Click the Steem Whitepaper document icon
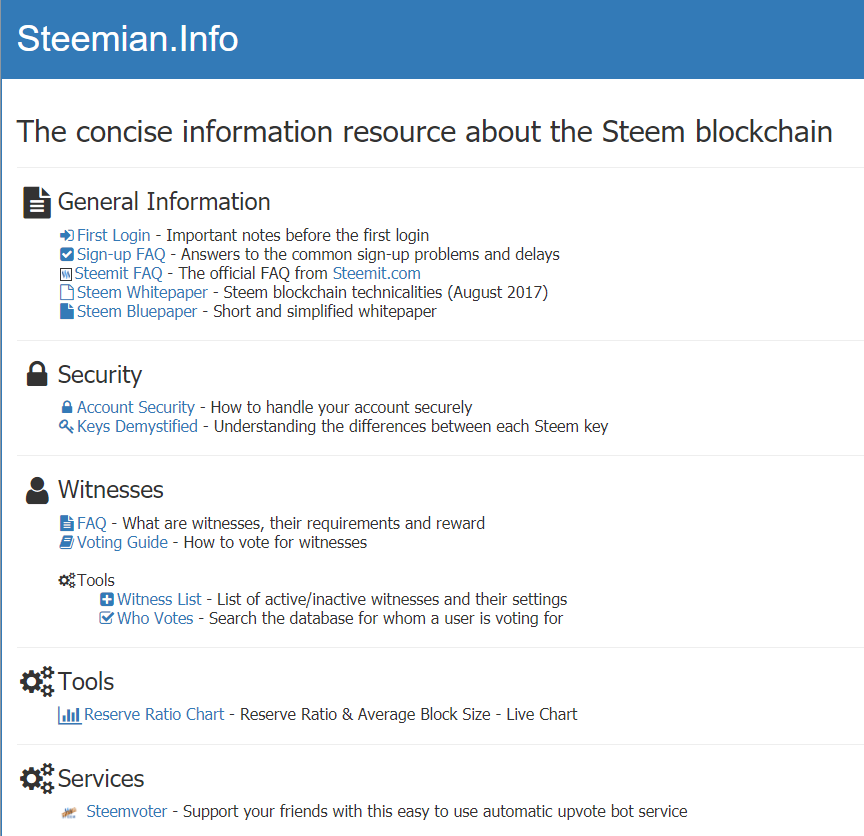 click(x=67, y=293)
